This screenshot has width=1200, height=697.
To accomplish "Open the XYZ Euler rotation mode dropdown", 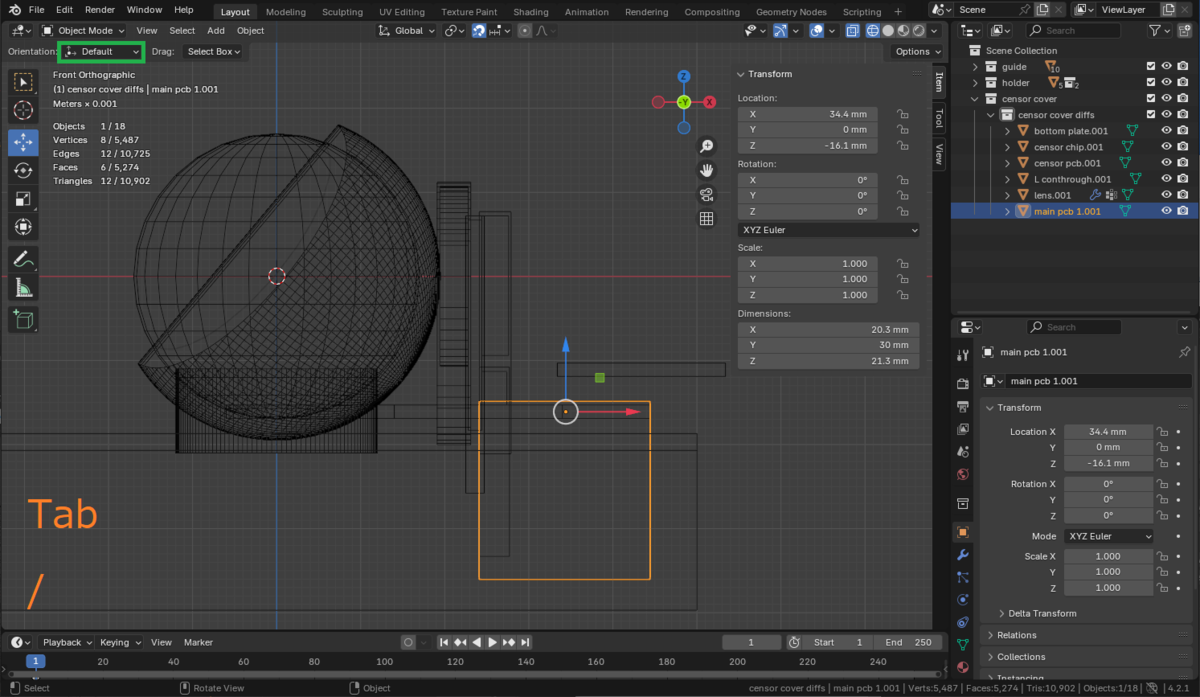I will pyautogui.click(x=828, y=230).
